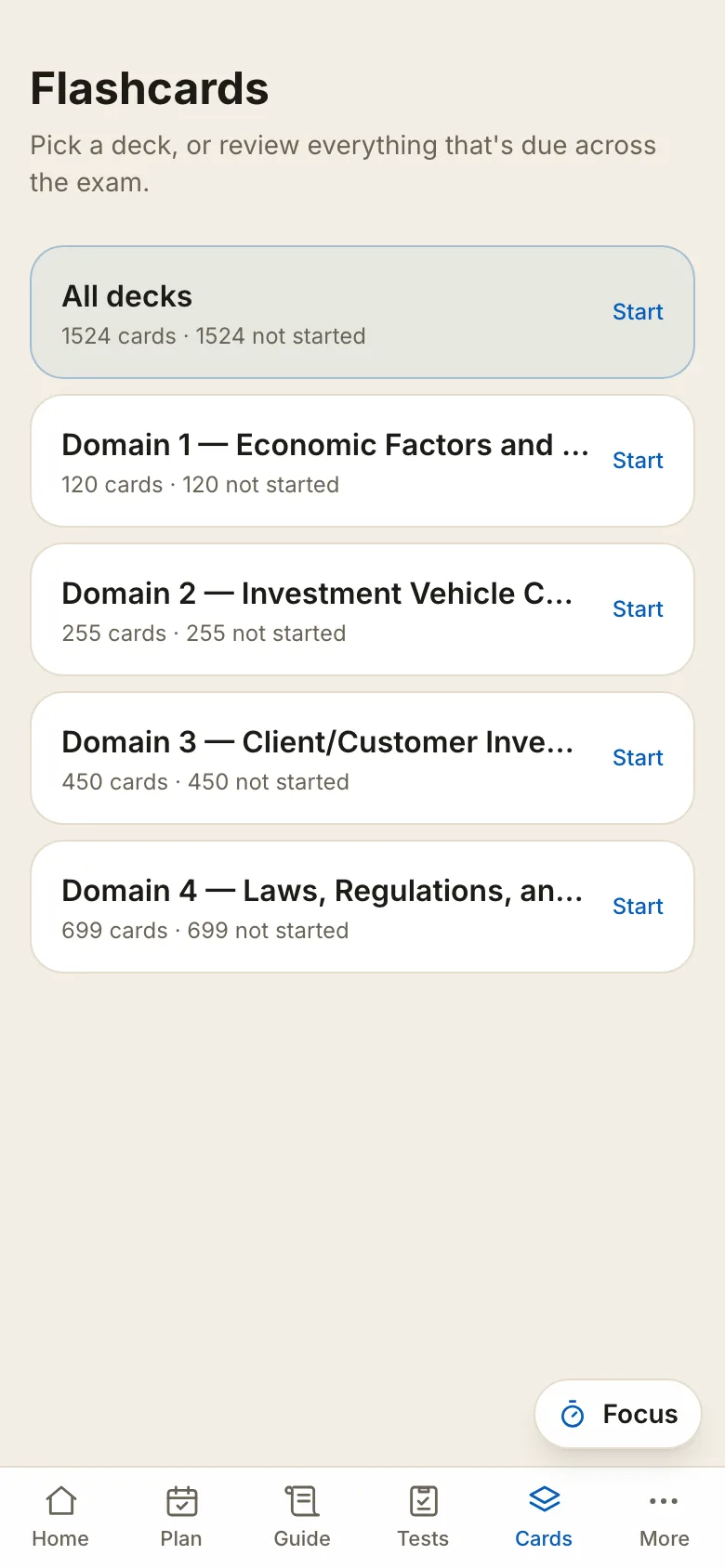Start Domain 4 Laws, Regulations deck
725x1568 pixels.
(x=638, y=907)
